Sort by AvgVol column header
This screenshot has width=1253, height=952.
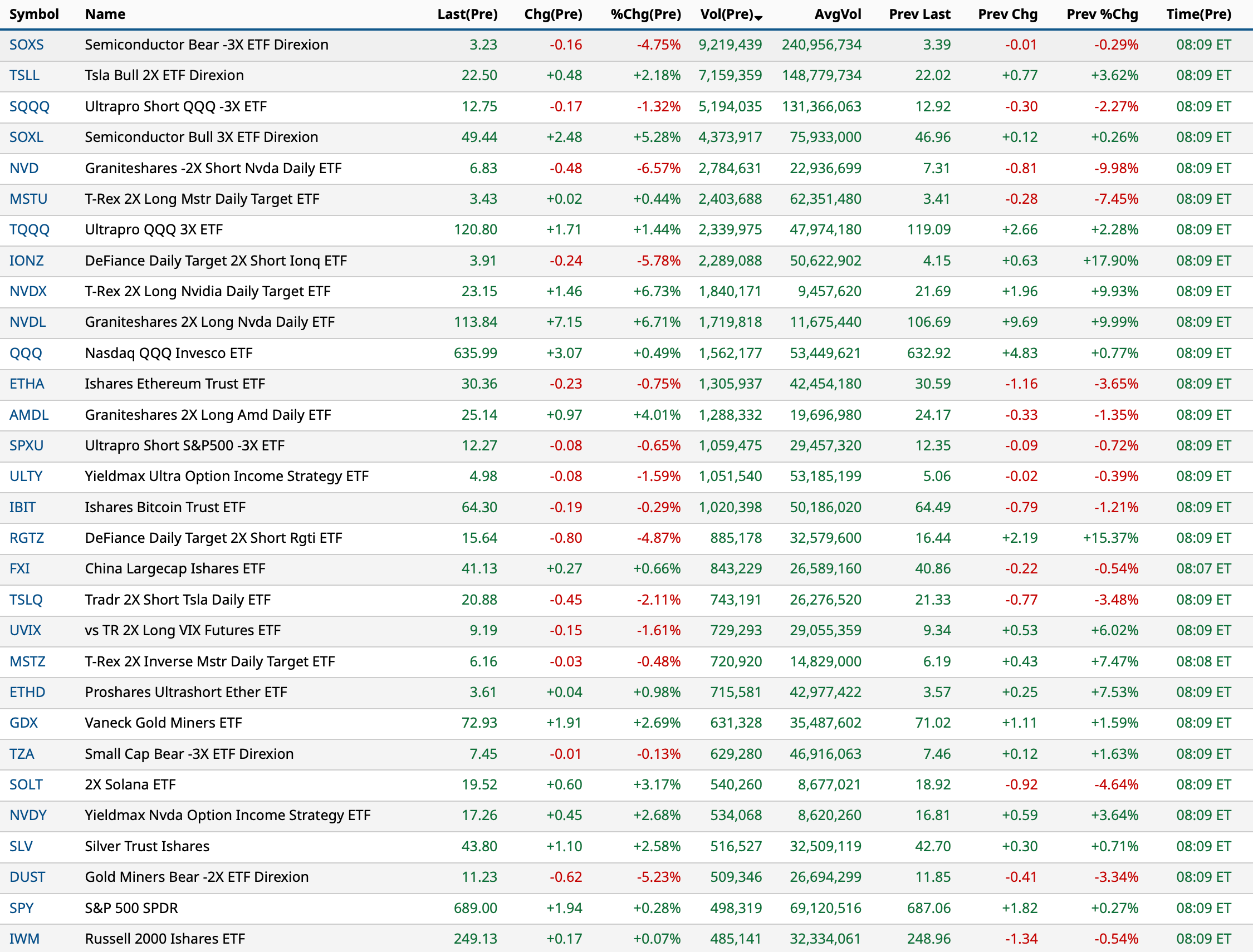click(x=838, y=14)
